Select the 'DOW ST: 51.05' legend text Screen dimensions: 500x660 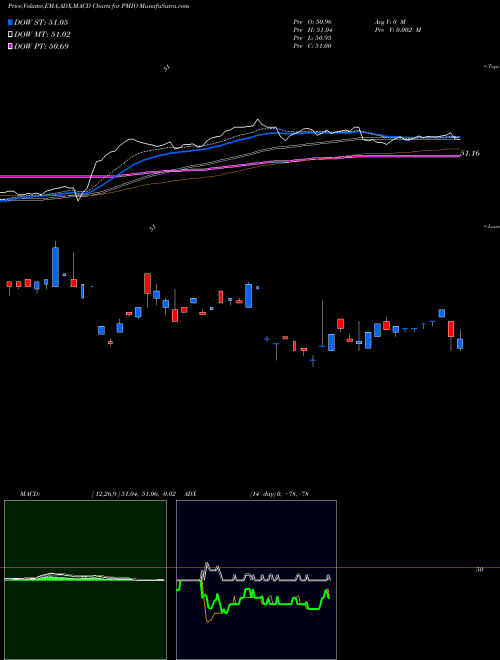(x=41, y=22)
